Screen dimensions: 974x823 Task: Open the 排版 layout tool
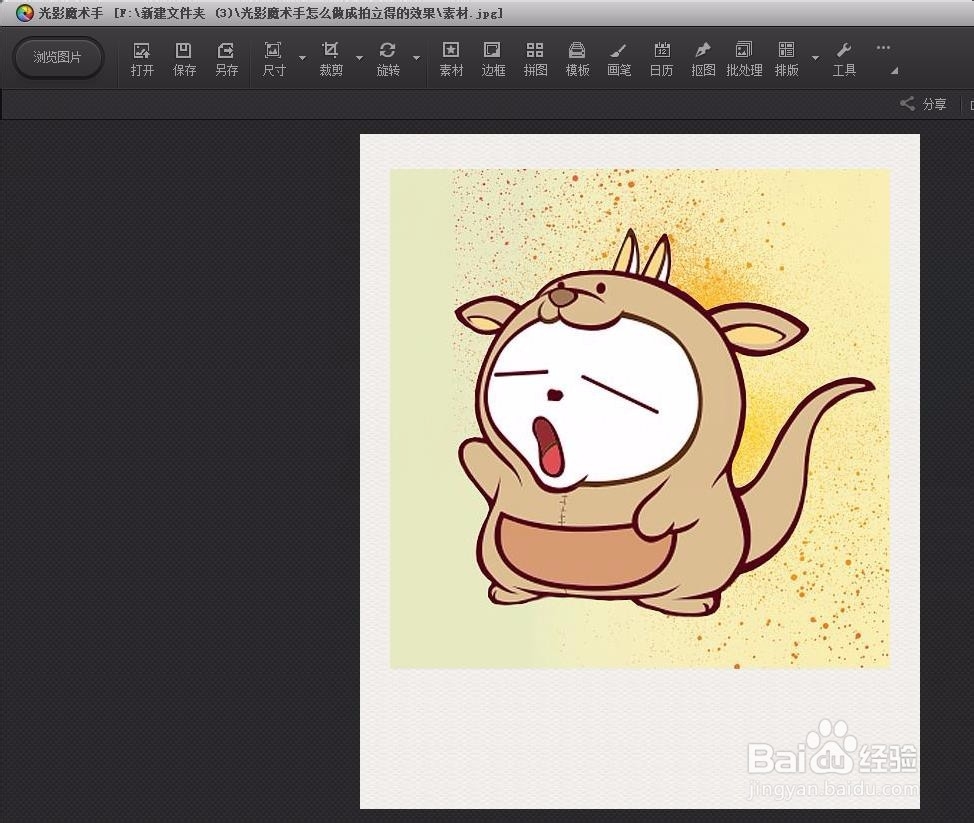click(x=786, y=59)
